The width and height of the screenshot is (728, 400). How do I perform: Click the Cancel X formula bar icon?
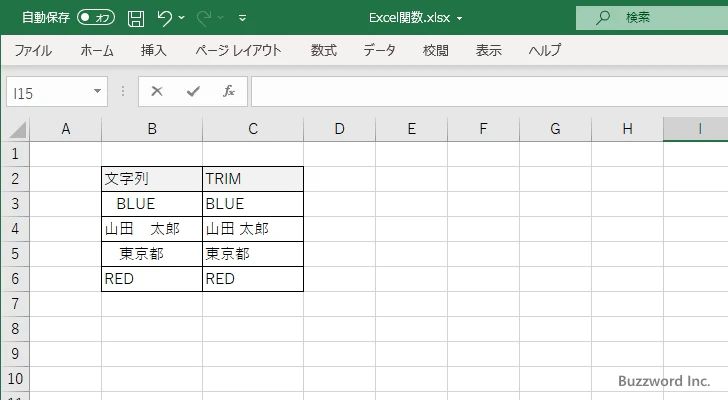click(157, 91)
